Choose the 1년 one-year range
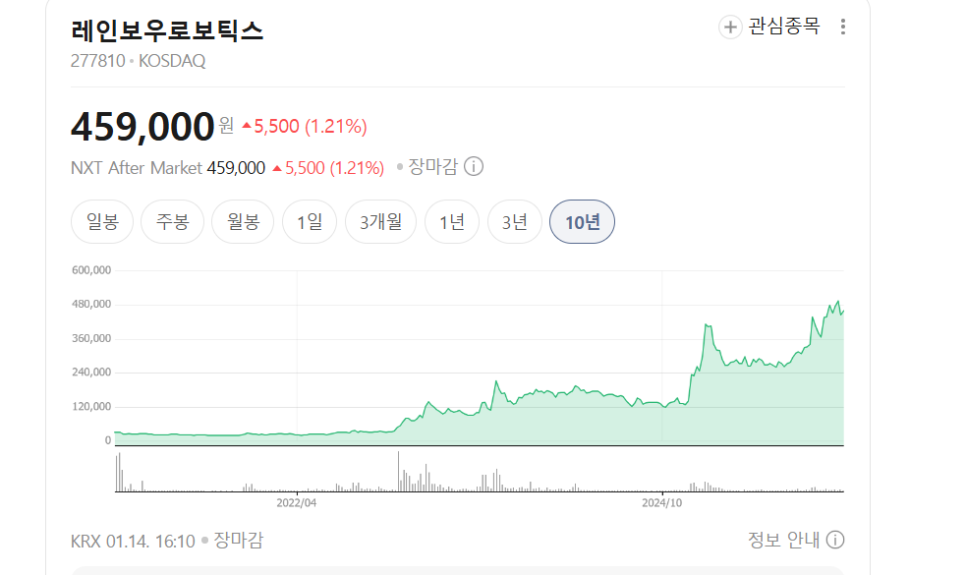The image size is (966, 575). [x=452, y=222]
